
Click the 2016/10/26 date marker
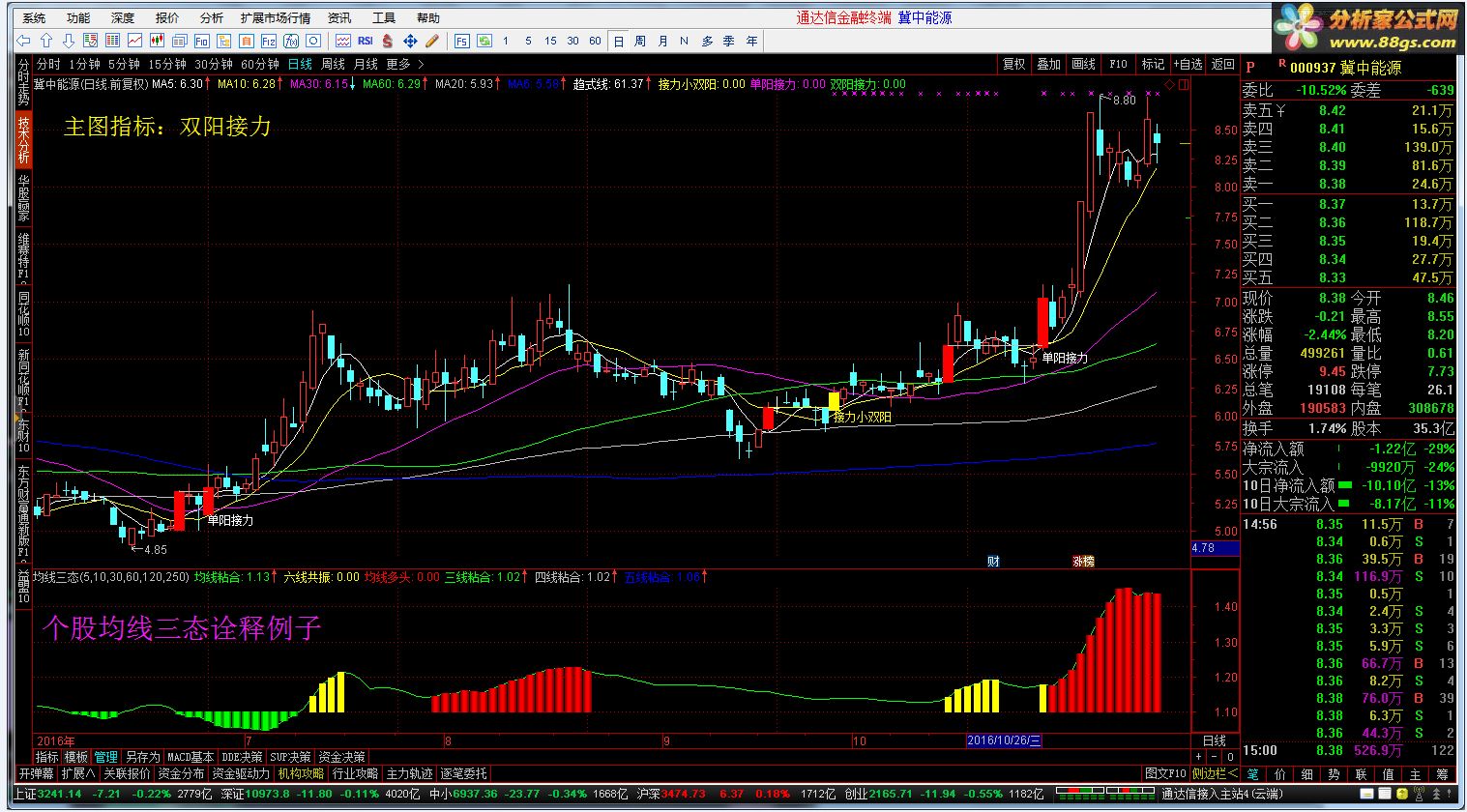tap(1005, 740)
